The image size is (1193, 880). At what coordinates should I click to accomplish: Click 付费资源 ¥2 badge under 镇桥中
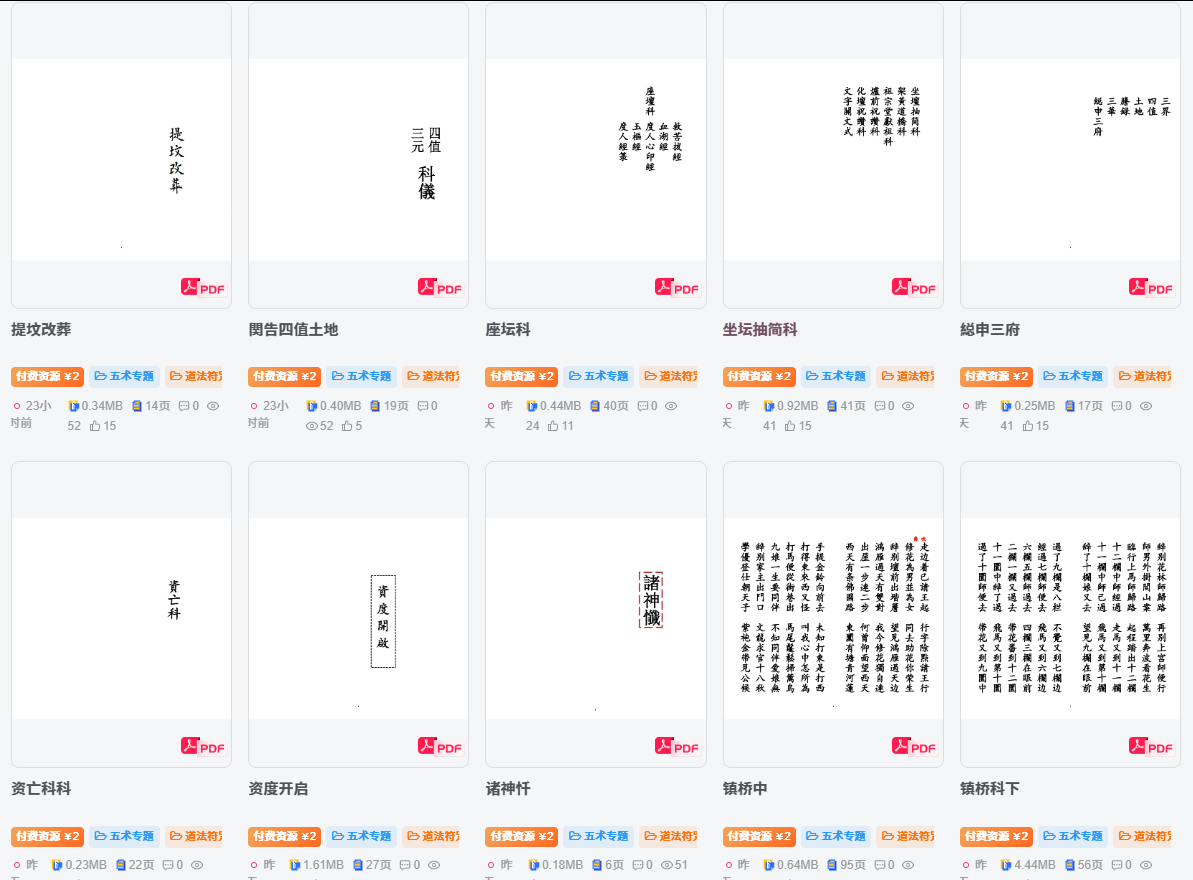pyautogui.click(x=759, y=836)
